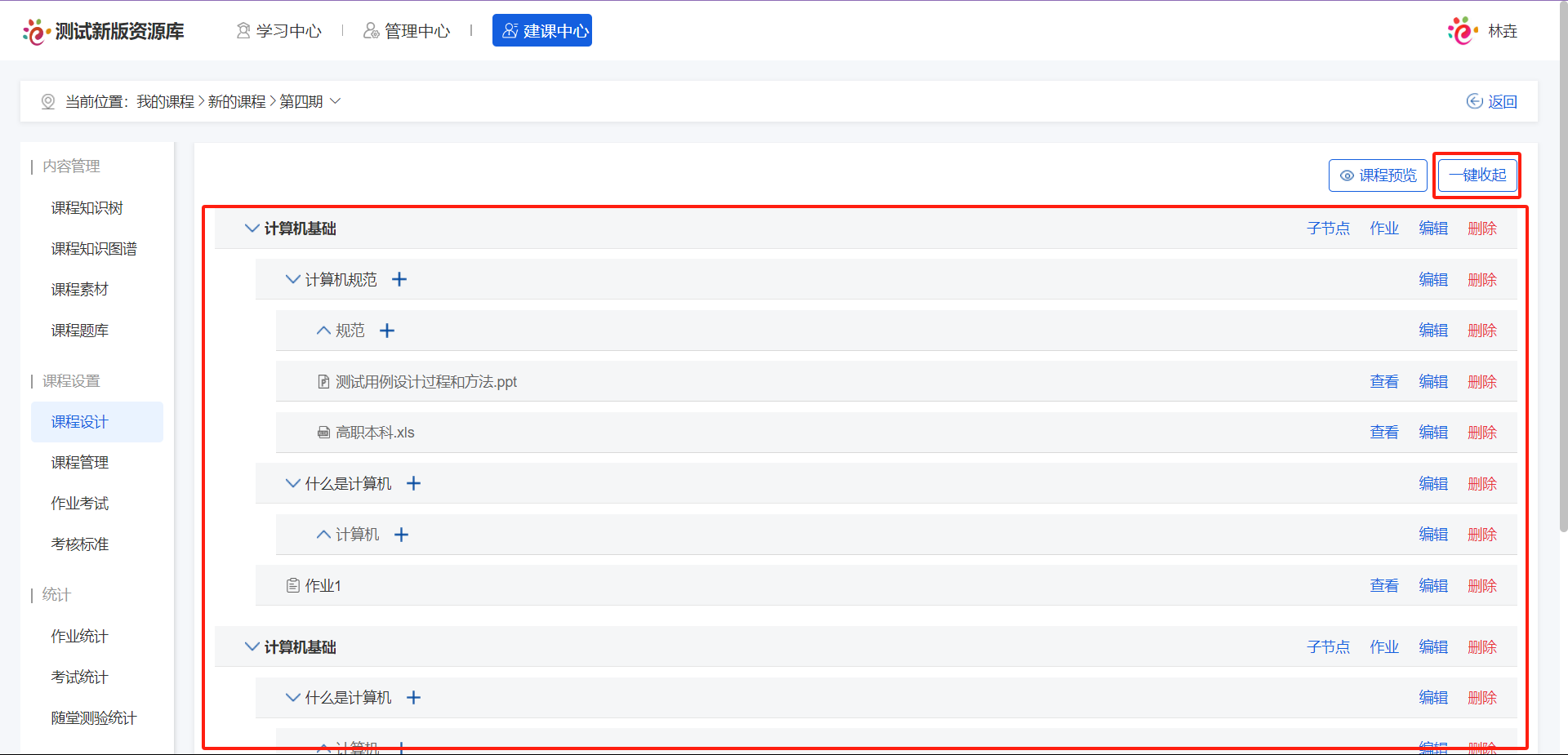Click the PPT file icon for 测试用例设计过程和方法
Screen dimensions: 1568x755
tap(323, 382)
